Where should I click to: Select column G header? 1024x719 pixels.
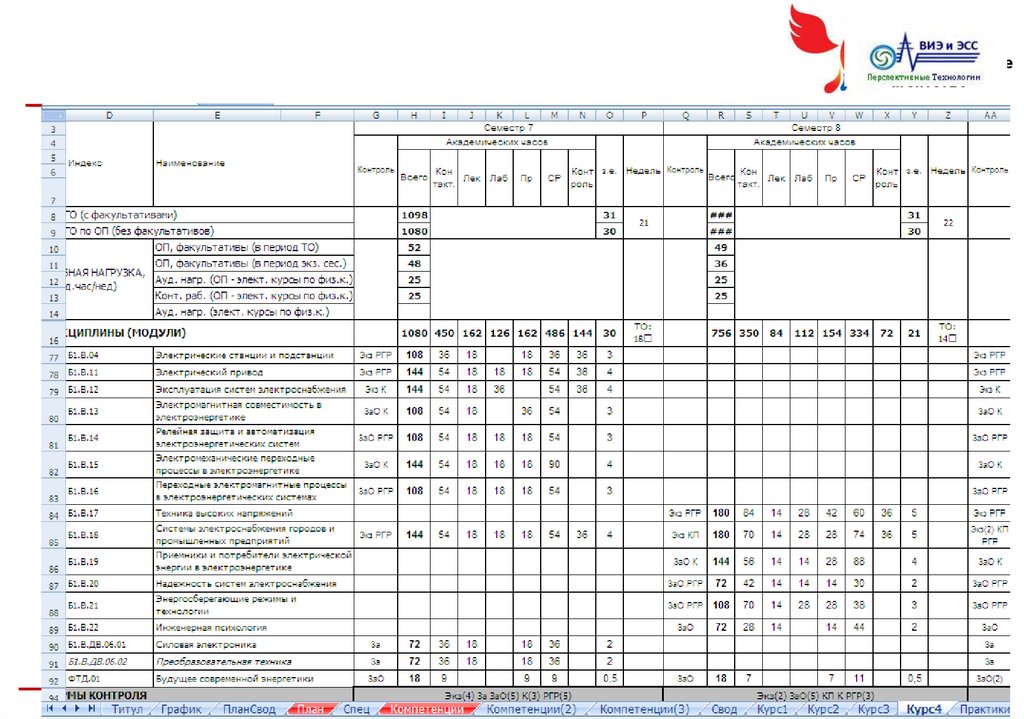376,116
